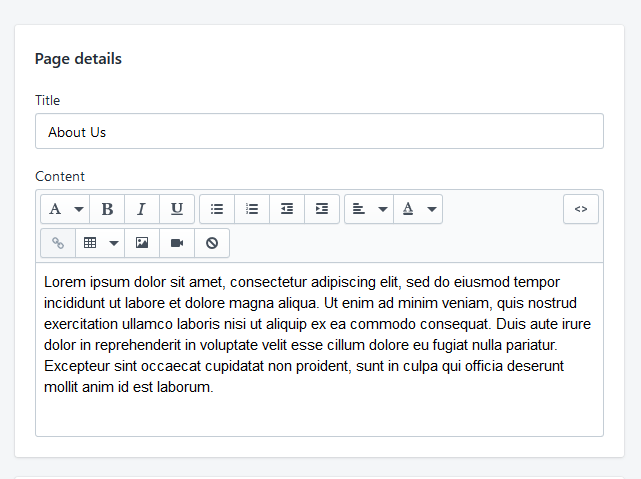641x479 pixels.
Task: Insert a numbered list
Action: tap(252, 209)
